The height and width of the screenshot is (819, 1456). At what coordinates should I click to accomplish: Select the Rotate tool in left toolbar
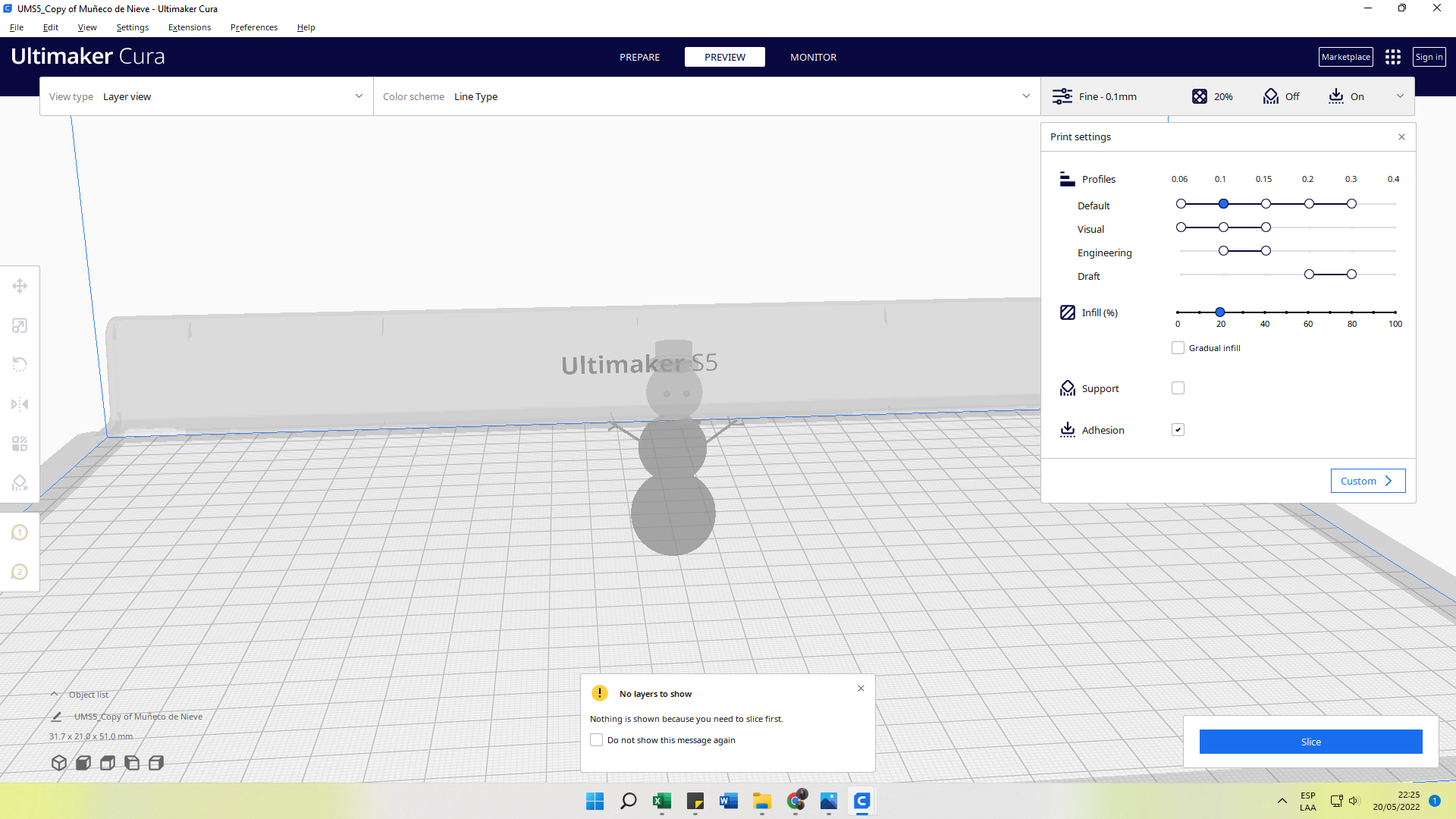tap(20, 365)
